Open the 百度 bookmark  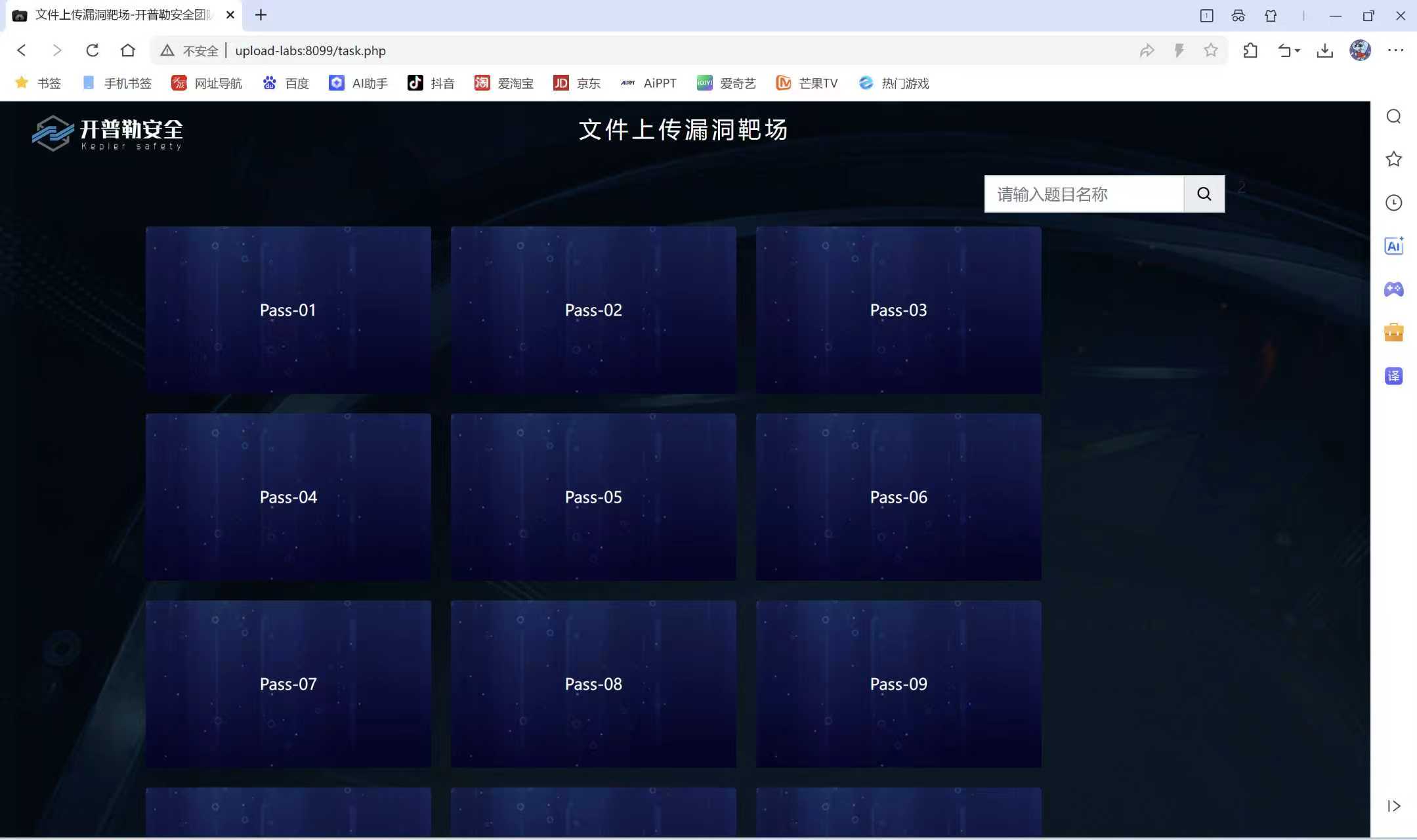click(x=286, y=83)
